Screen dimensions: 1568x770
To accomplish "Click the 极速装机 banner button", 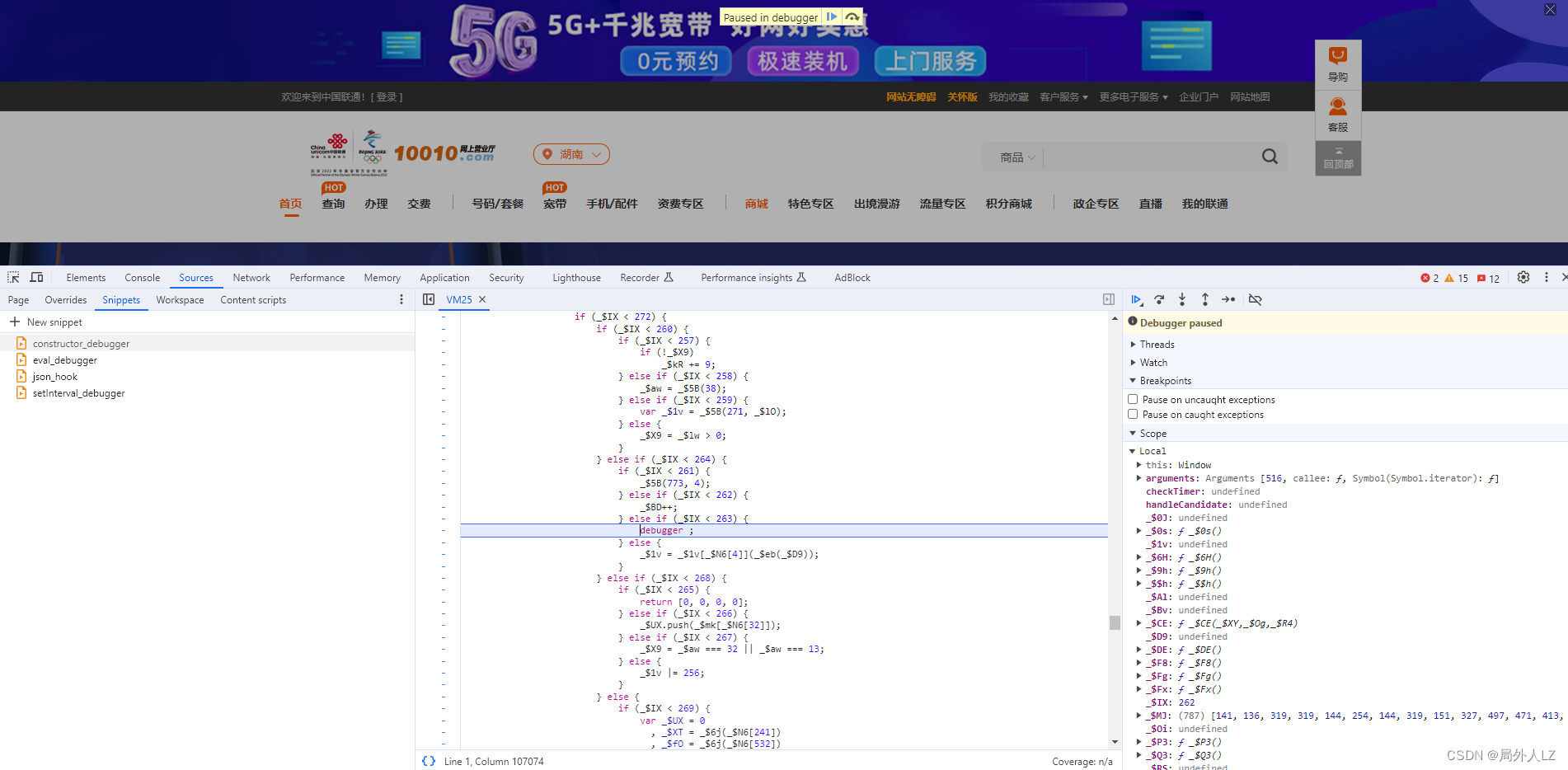I will point(802,61).
